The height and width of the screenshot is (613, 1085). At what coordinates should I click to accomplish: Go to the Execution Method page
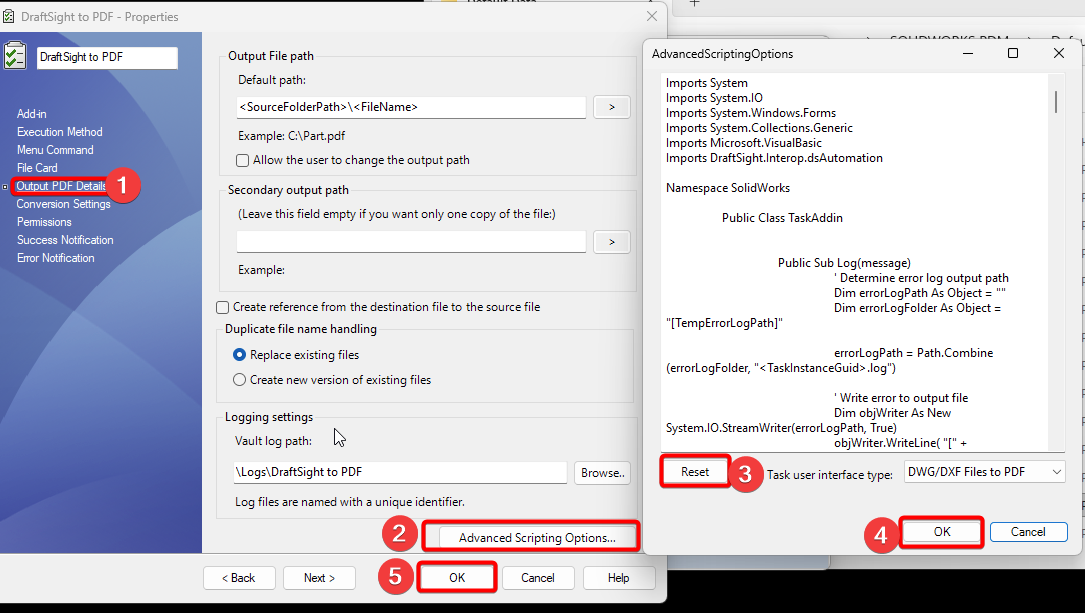point(60,131)
